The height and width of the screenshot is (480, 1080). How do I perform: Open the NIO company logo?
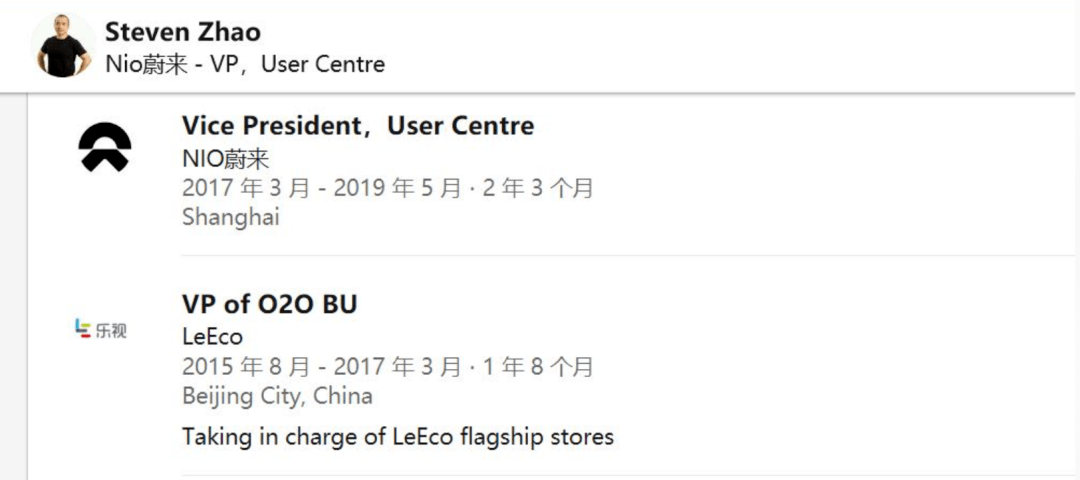(105, 147)
